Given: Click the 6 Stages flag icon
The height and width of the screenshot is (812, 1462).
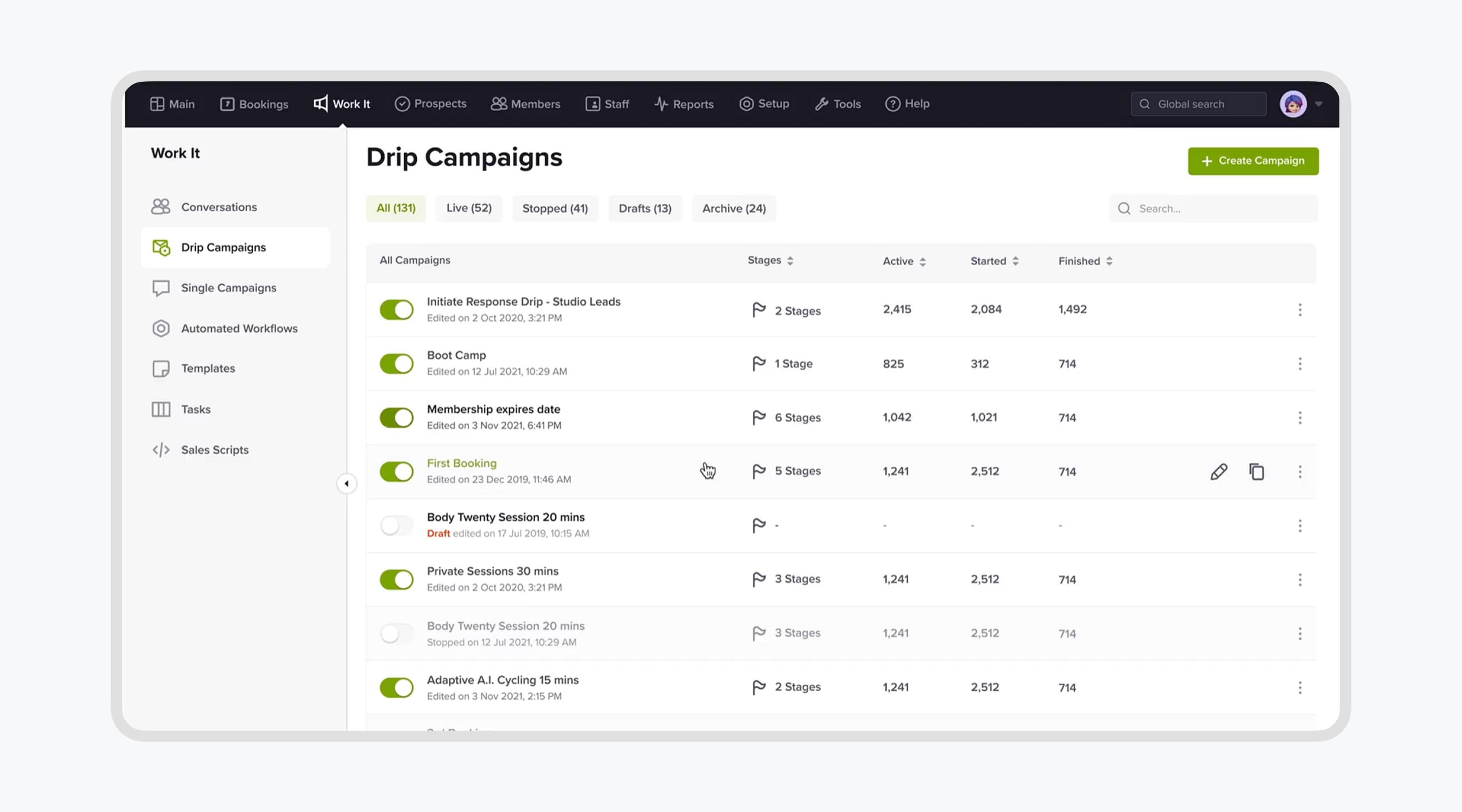Looking at the screenshot, I should (x=759, y=417).
